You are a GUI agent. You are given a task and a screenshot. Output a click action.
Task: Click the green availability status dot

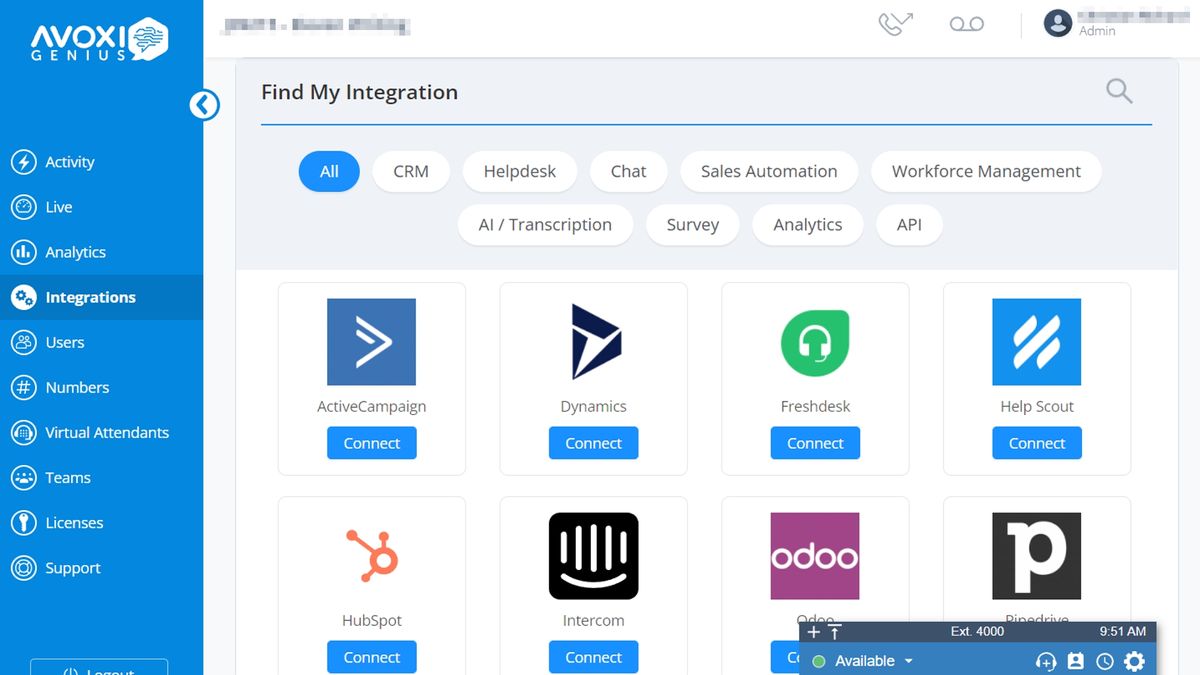819,661
